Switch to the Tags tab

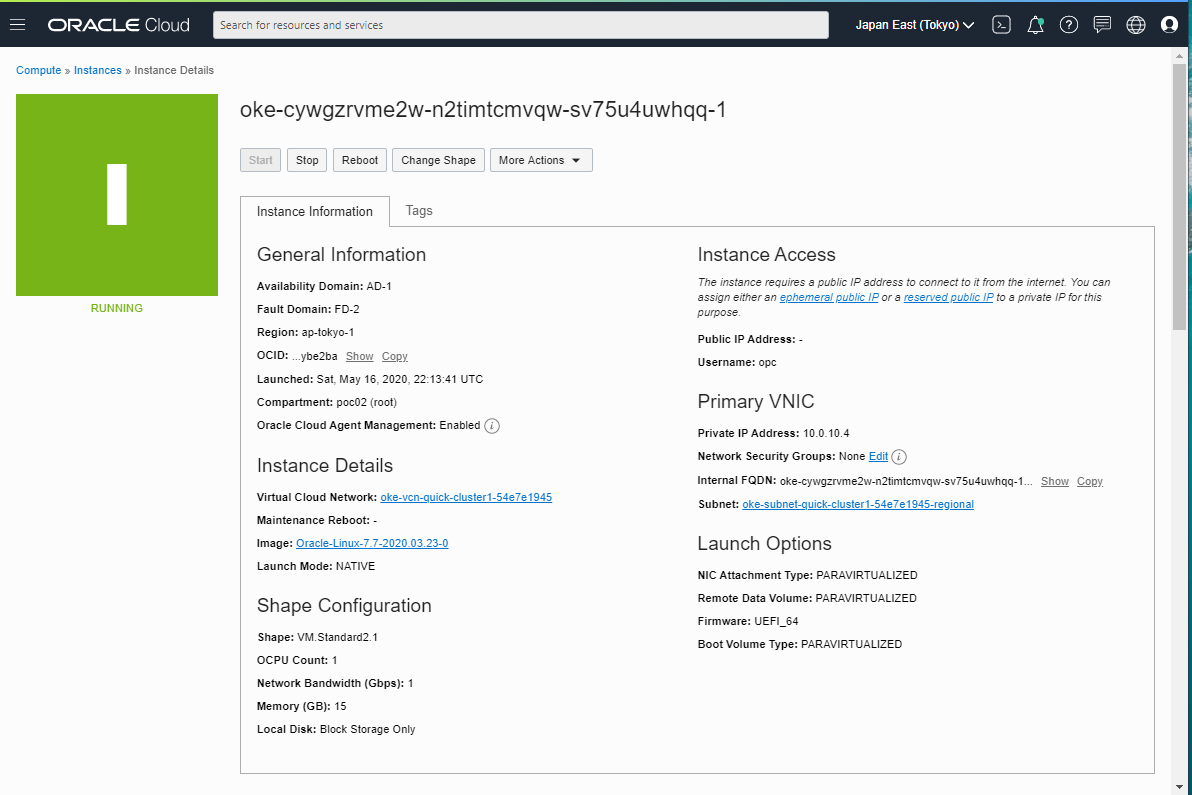pyautogui.click(x=419, y=211)
